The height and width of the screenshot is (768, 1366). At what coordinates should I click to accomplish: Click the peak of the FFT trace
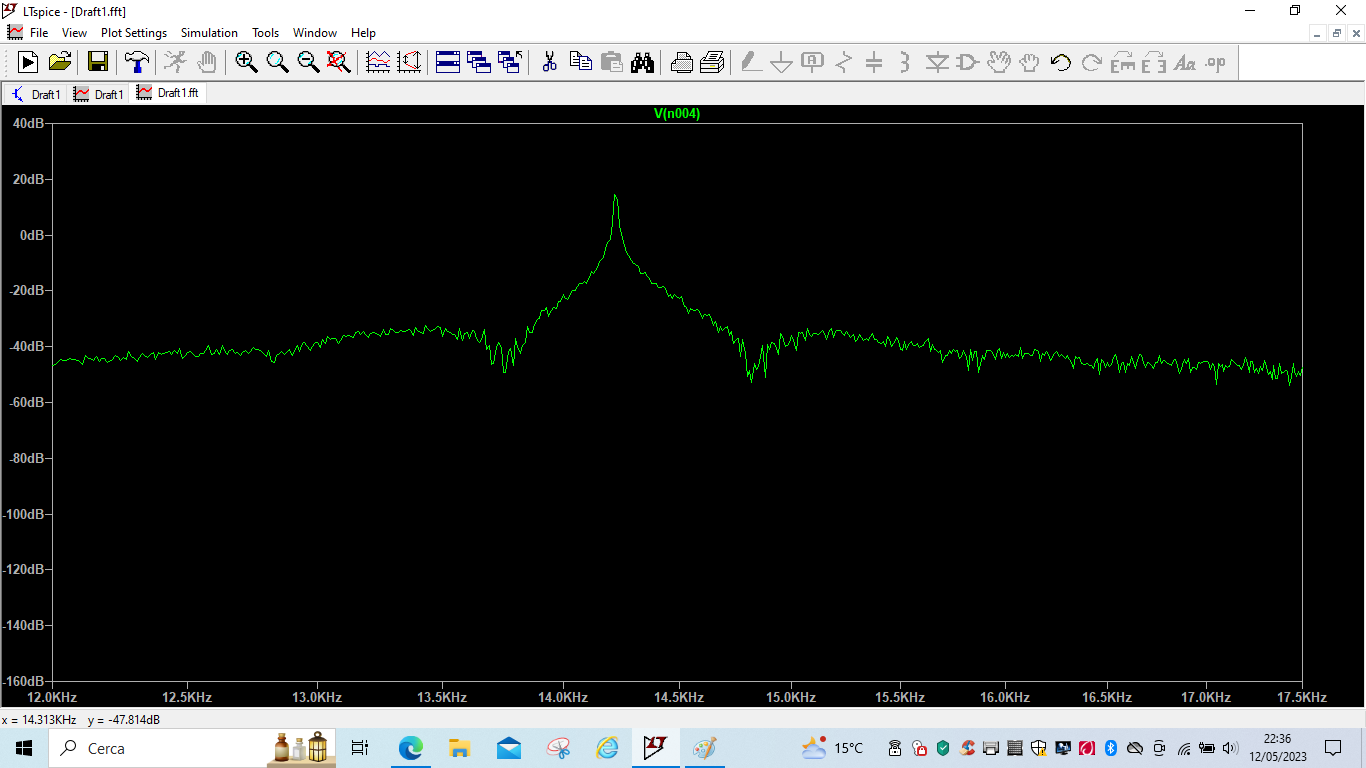(x=615, y=195)
